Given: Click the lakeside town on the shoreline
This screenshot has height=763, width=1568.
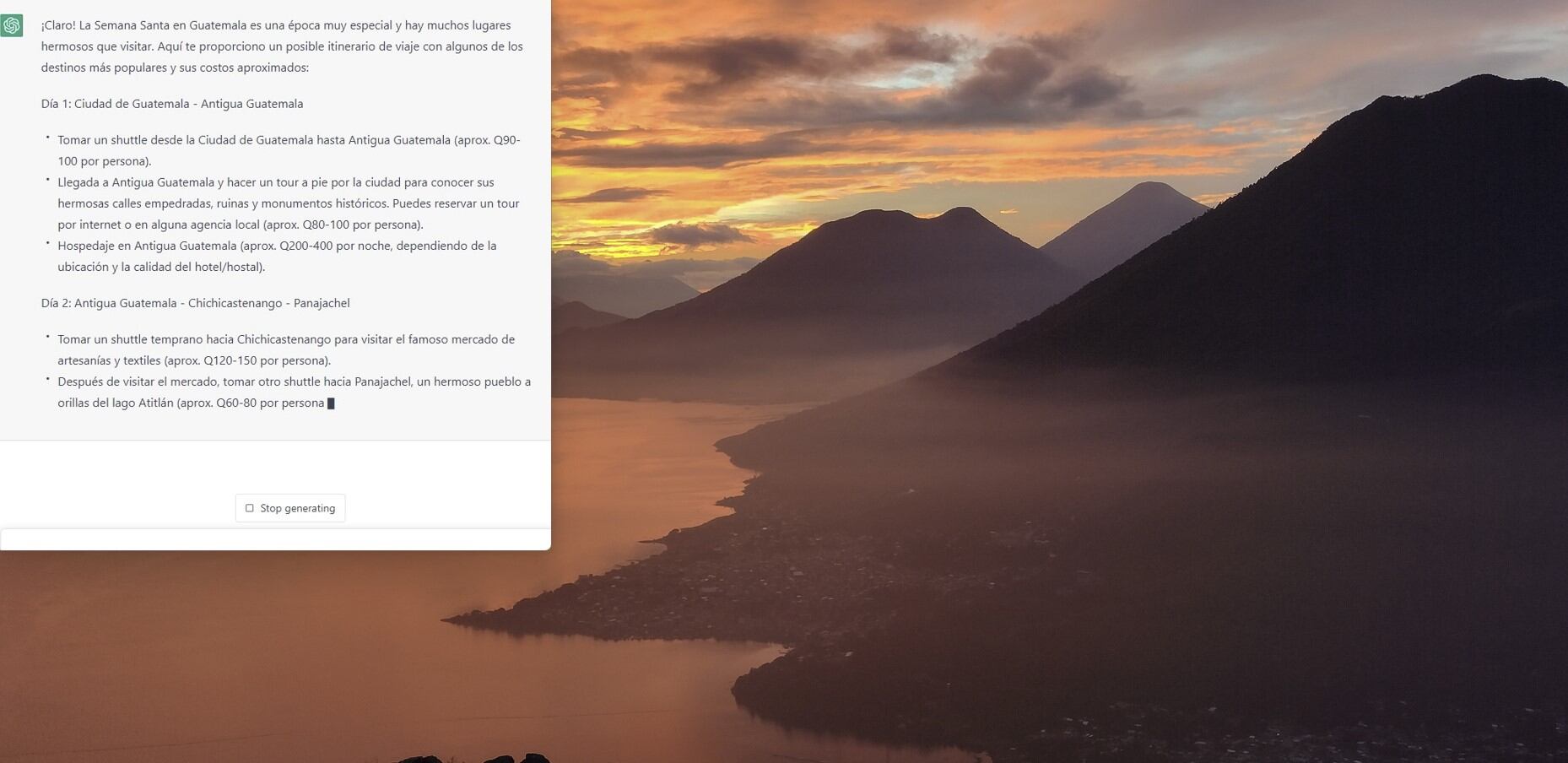Looking at the screenshot, I should click(844, 574).
